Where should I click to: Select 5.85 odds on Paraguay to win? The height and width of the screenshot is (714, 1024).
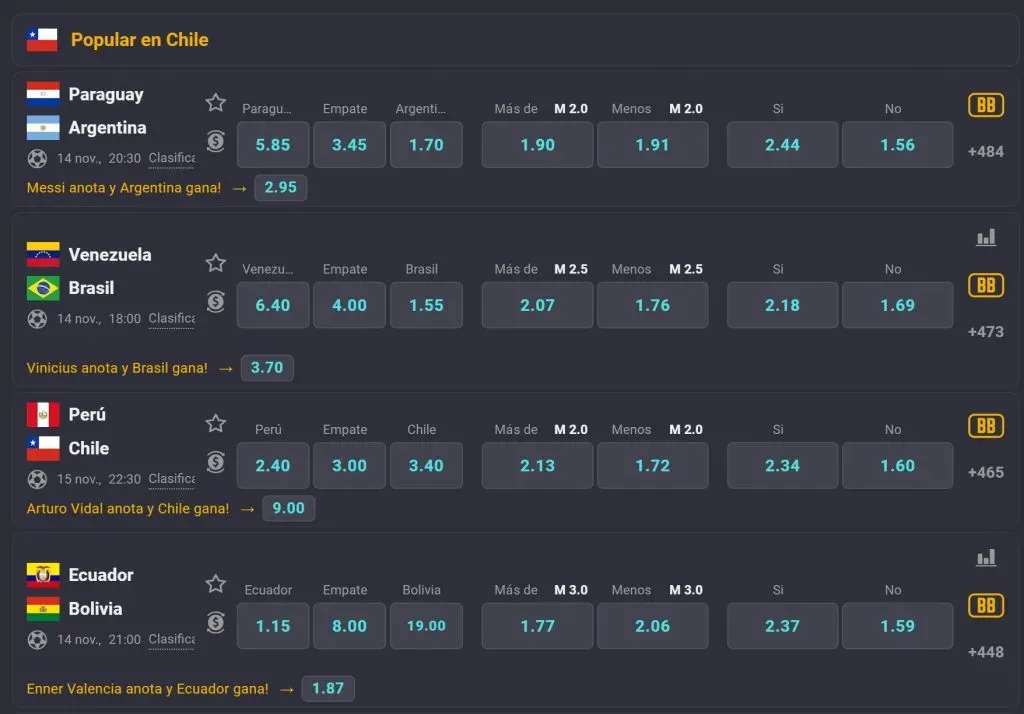272,144
